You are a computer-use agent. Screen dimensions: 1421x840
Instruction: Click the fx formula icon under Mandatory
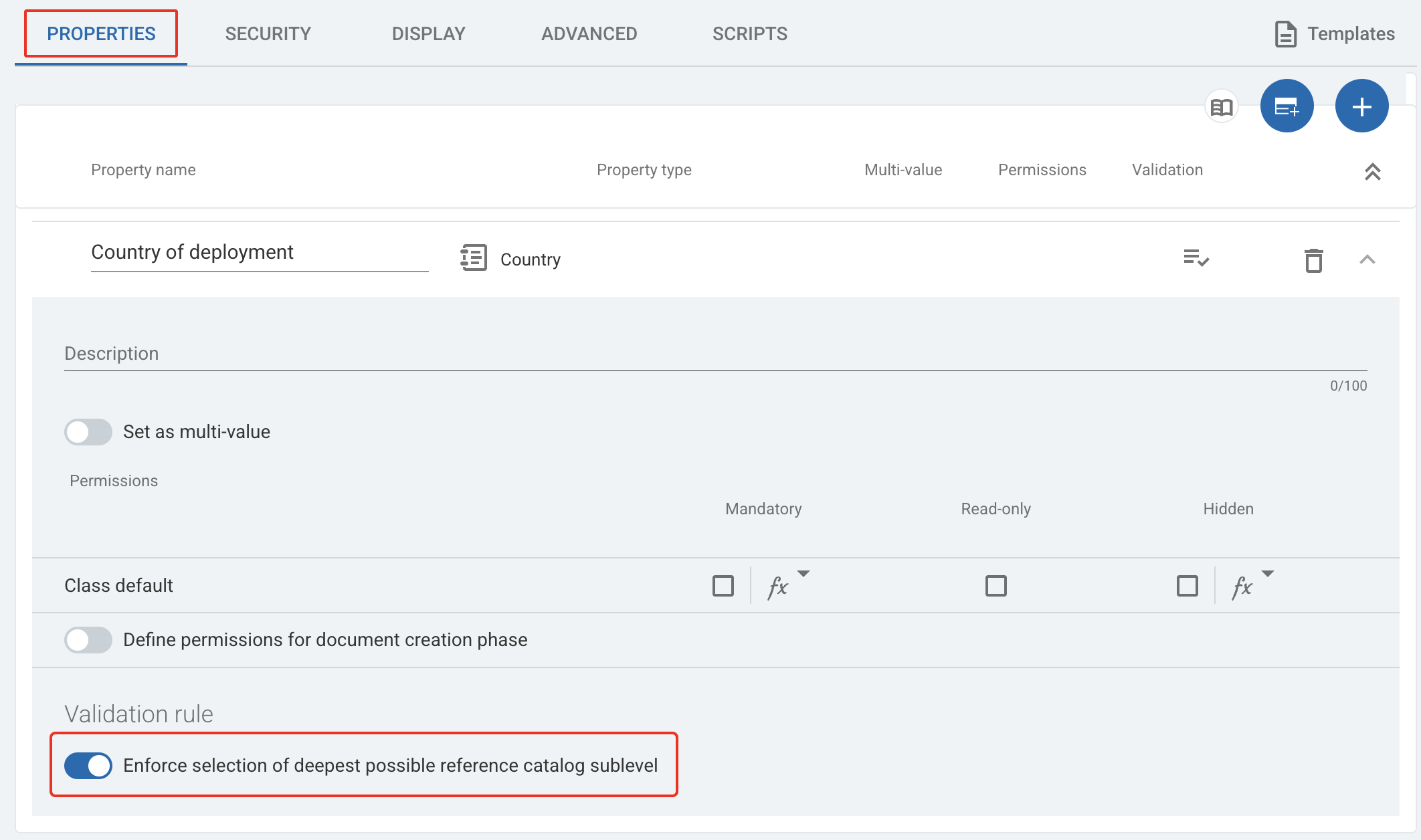[777, 587]
